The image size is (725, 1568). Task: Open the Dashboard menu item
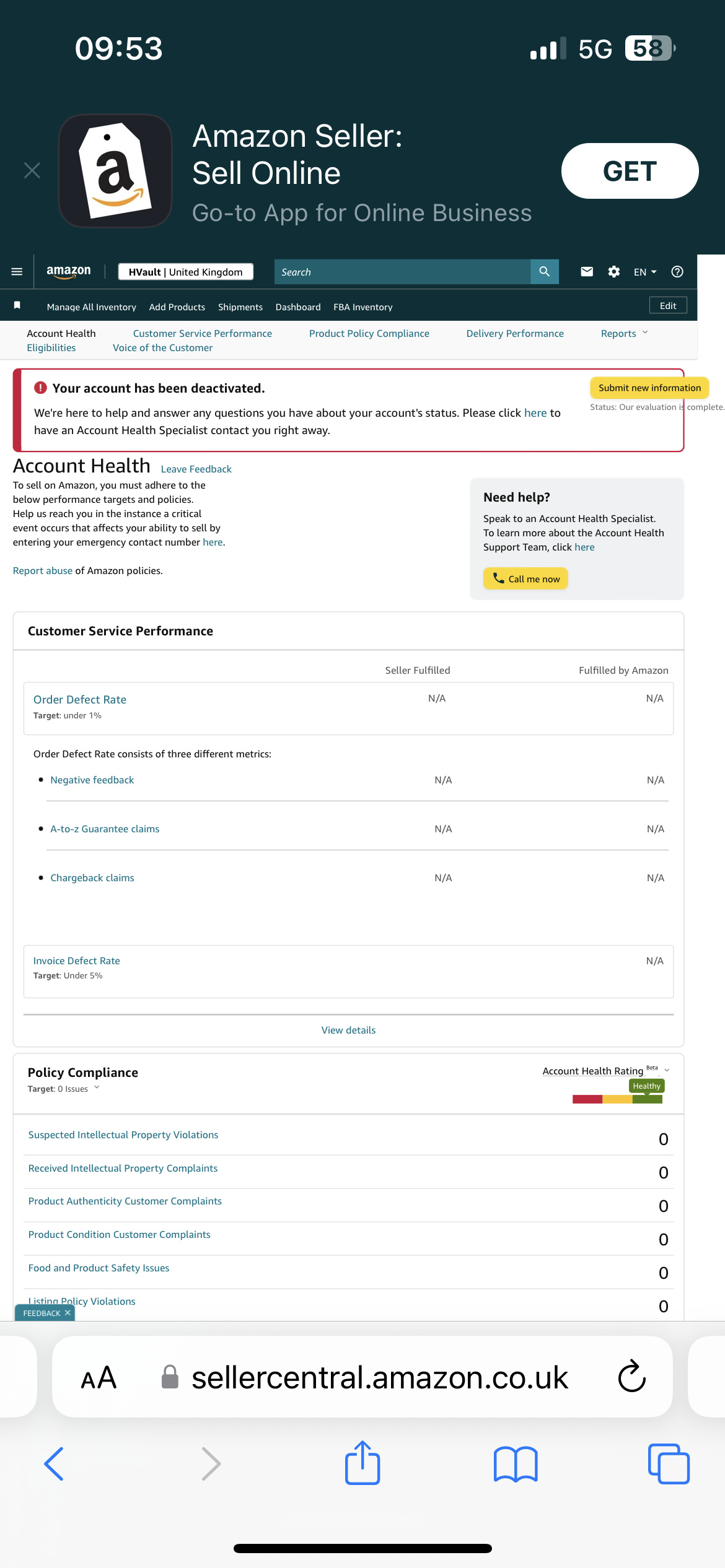(x=298, y=307)
